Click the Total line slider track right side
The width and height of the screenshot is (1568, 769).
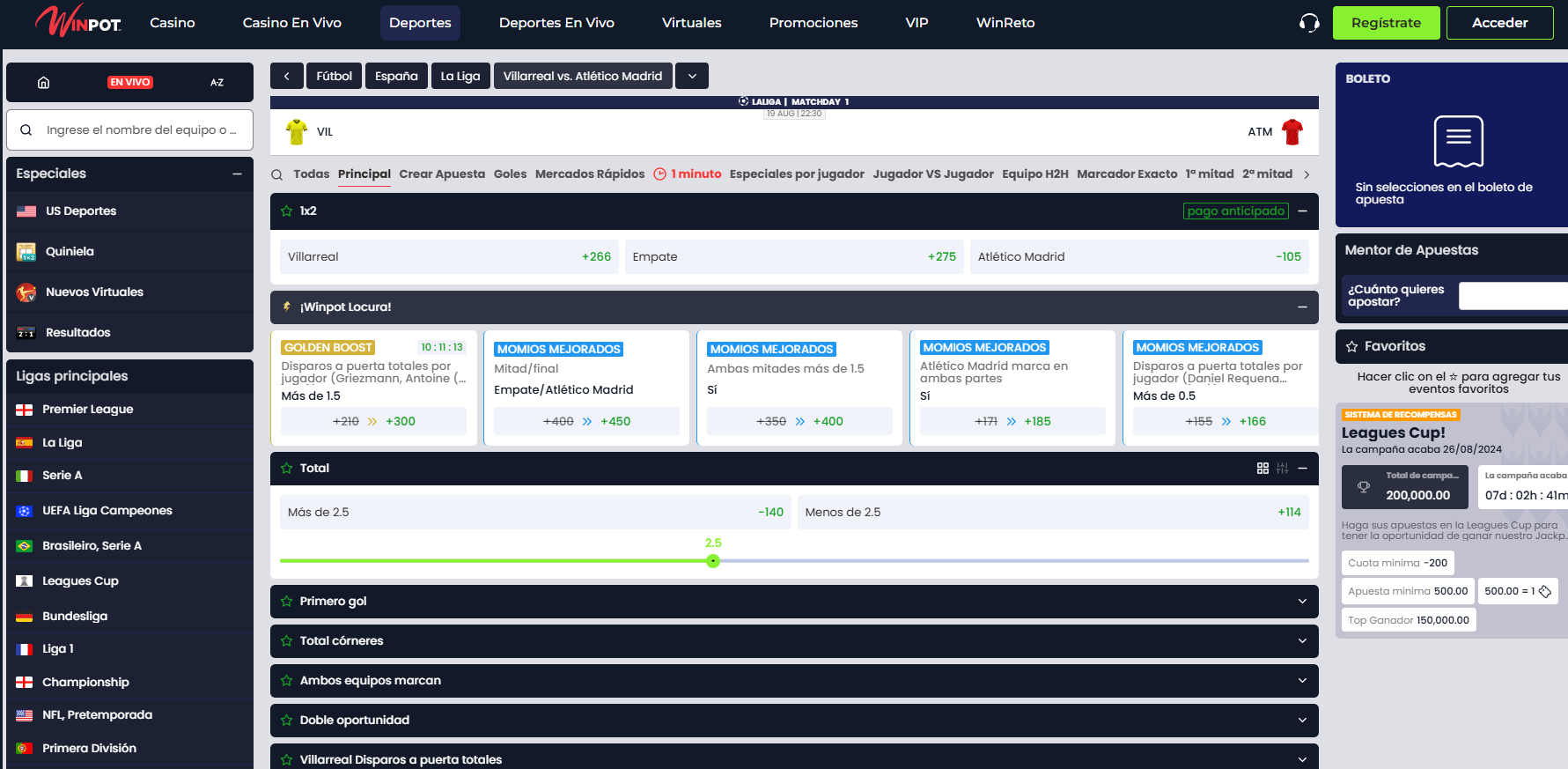coord(1012,561)
